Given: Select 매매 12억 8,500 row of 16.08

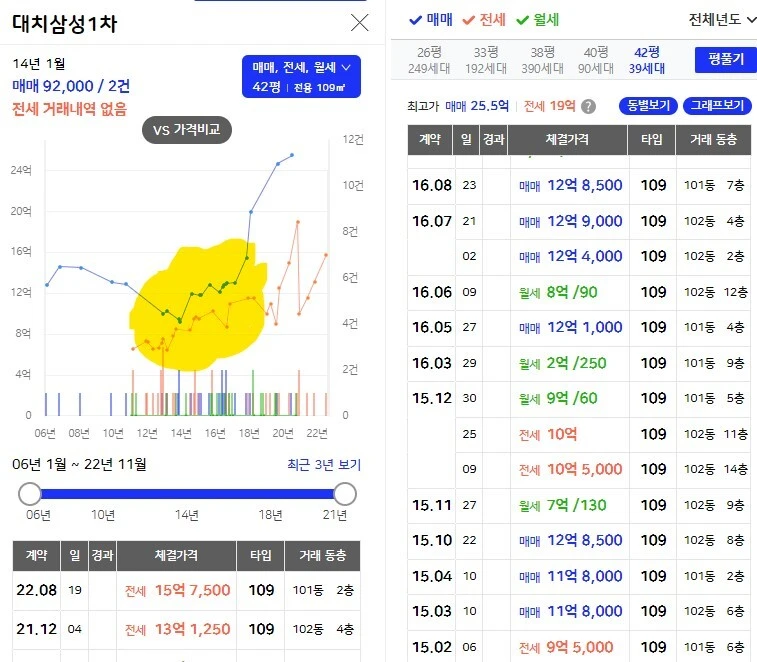Looking at the screenshot, I should click(x=579, y=185).
